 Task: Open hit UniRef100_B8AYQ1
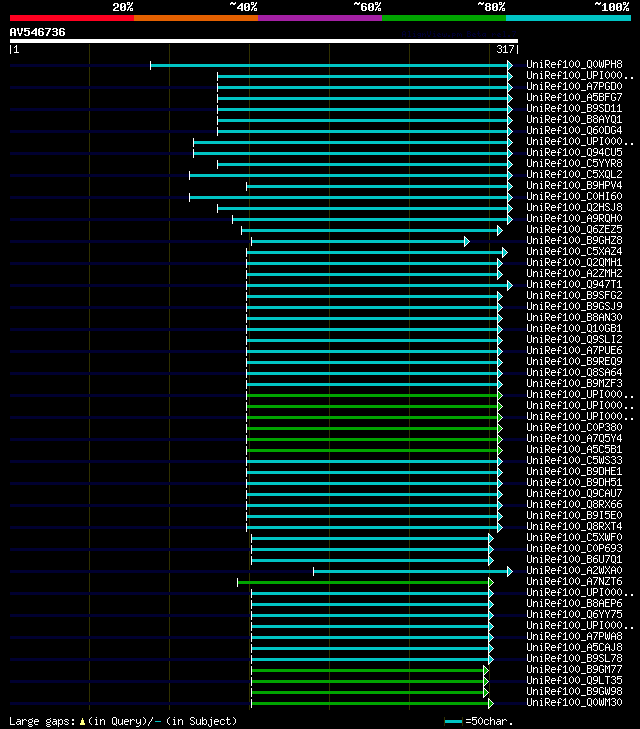[x=574, y=119]
